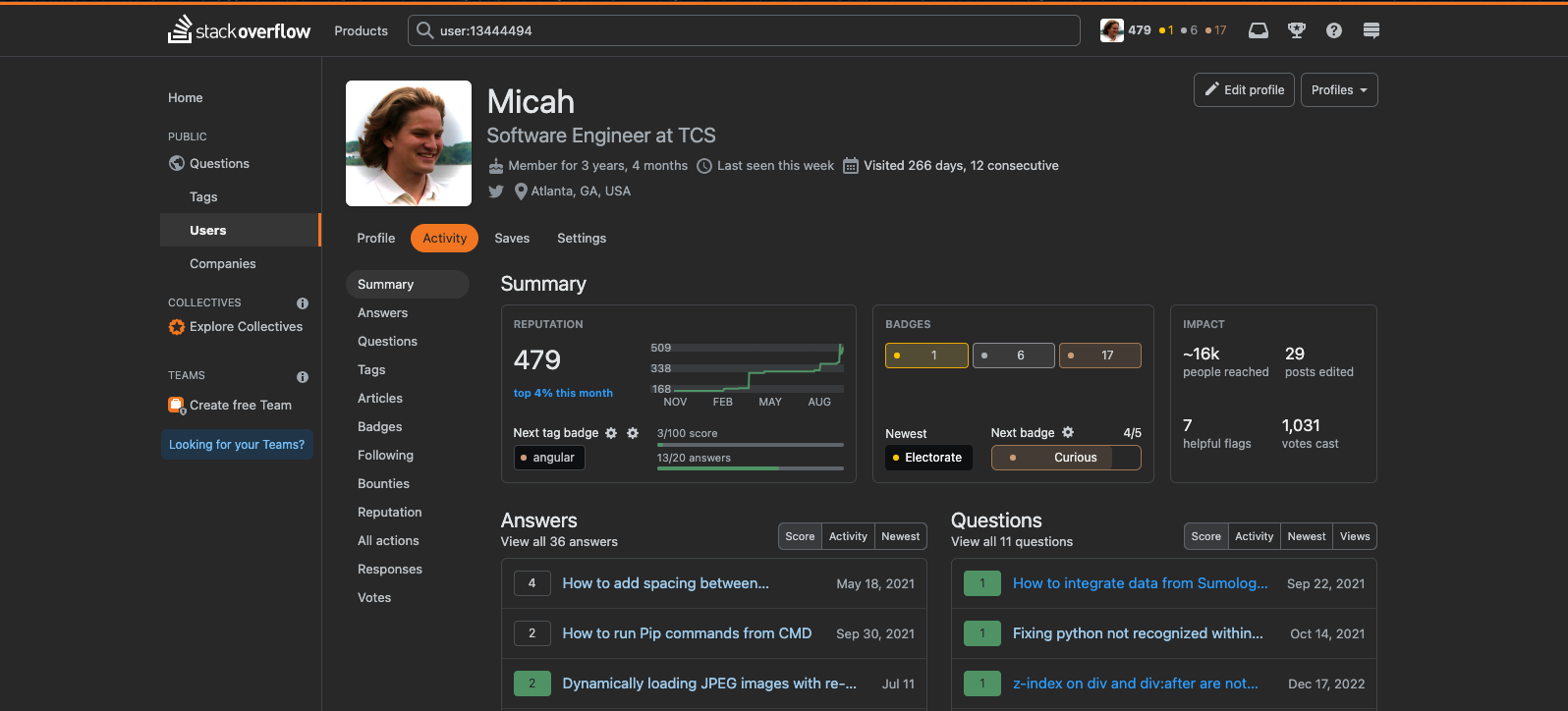
Task: Sort questions by Views
Action: (x=1354, y=536)
